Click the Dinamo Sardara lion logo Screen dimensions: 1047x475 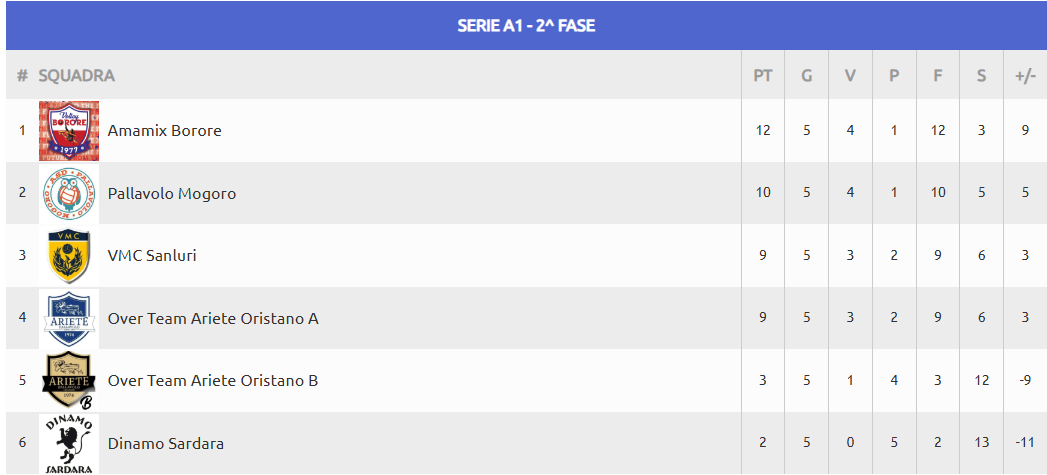tap(69, 444)
